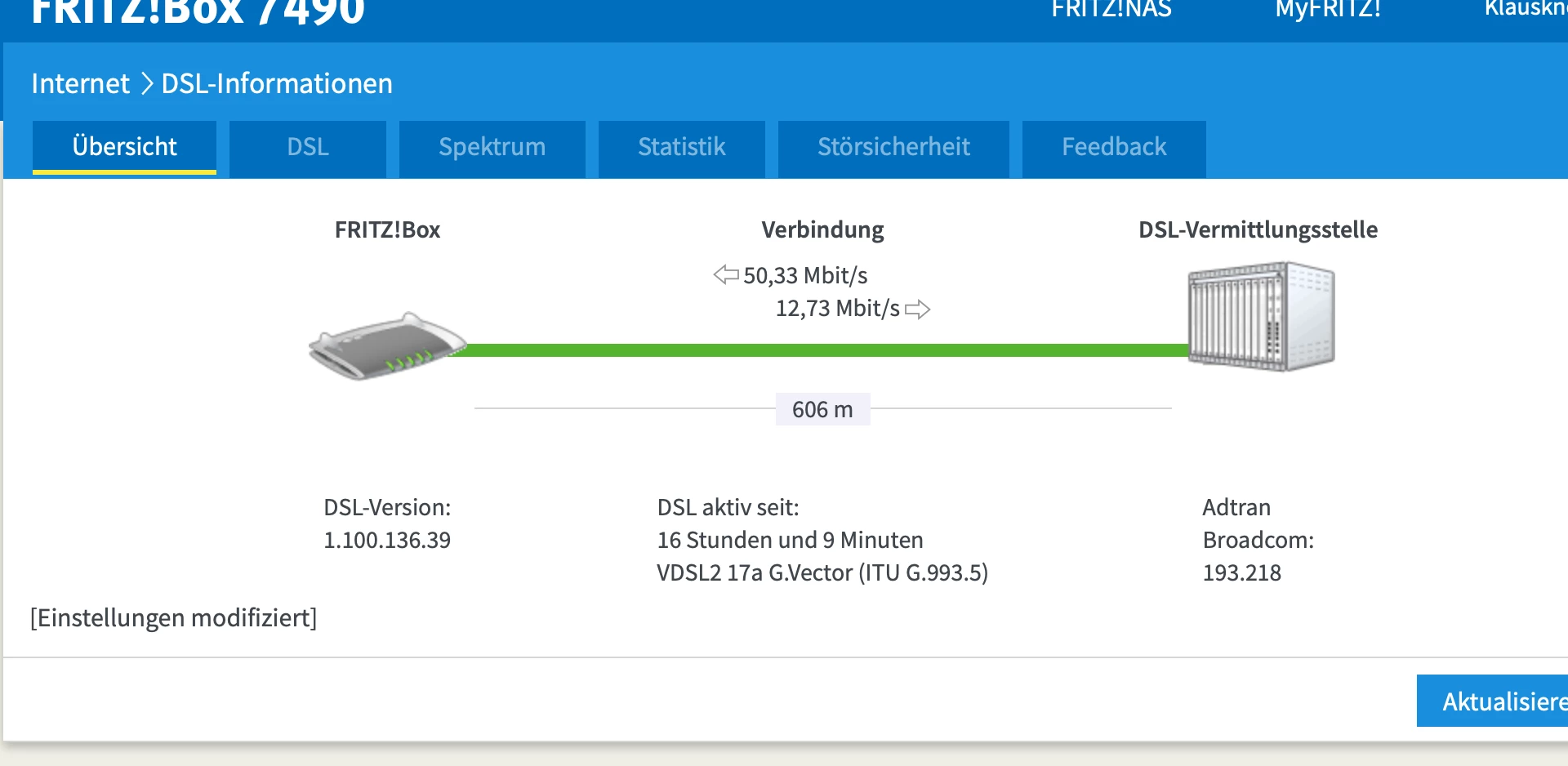Click the Einstellungen modifiziert note
Image resolution: width=1568 pixels, height=766 pixels.
[173, 618]
